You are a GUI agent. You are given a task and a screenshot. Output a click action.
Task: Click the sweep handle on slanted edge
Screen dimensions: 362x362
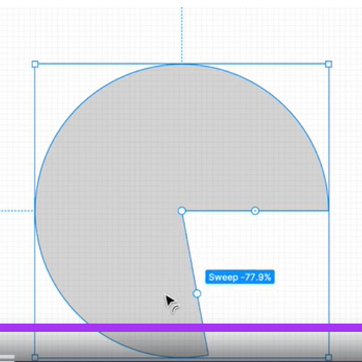[x=197, y=293]
